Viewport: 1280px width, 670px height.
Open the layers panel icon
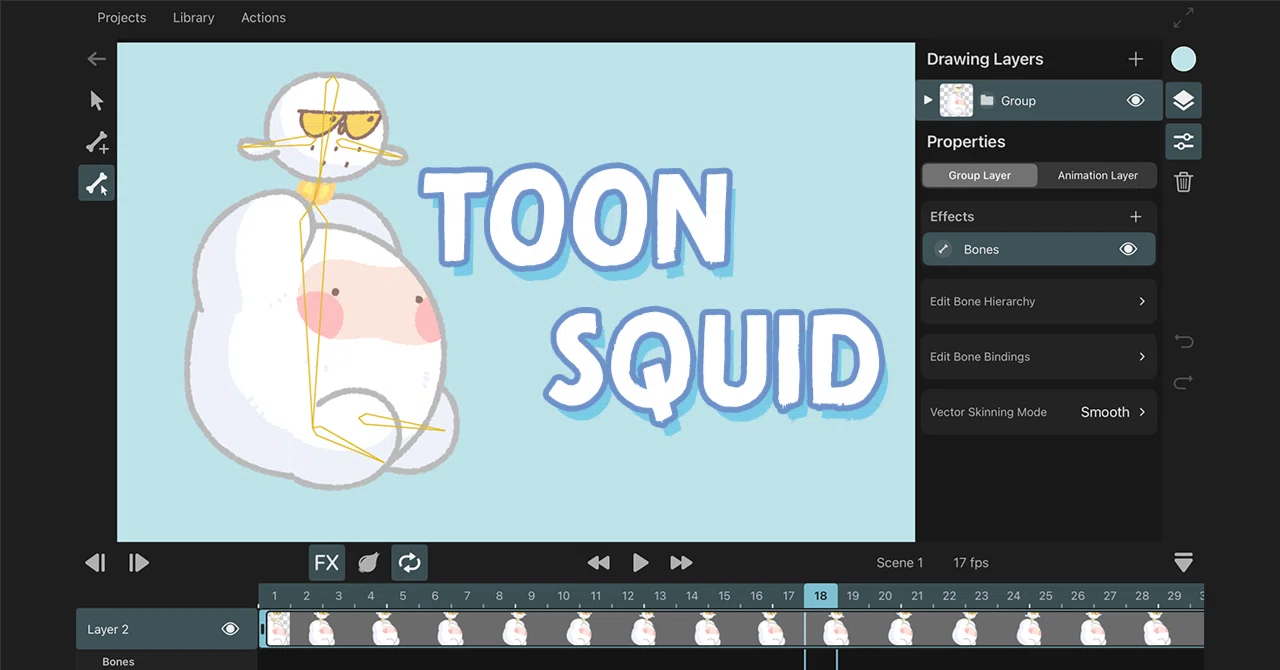pyautogui.click(x=1183, y=101)
